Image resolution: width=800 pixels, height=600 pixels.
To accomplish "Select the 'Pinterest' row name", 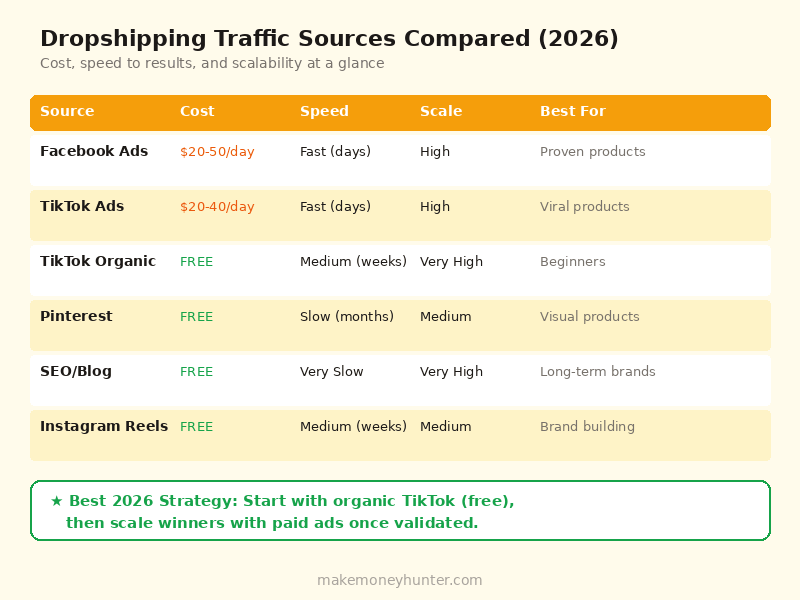I will (x=76, y=316).
